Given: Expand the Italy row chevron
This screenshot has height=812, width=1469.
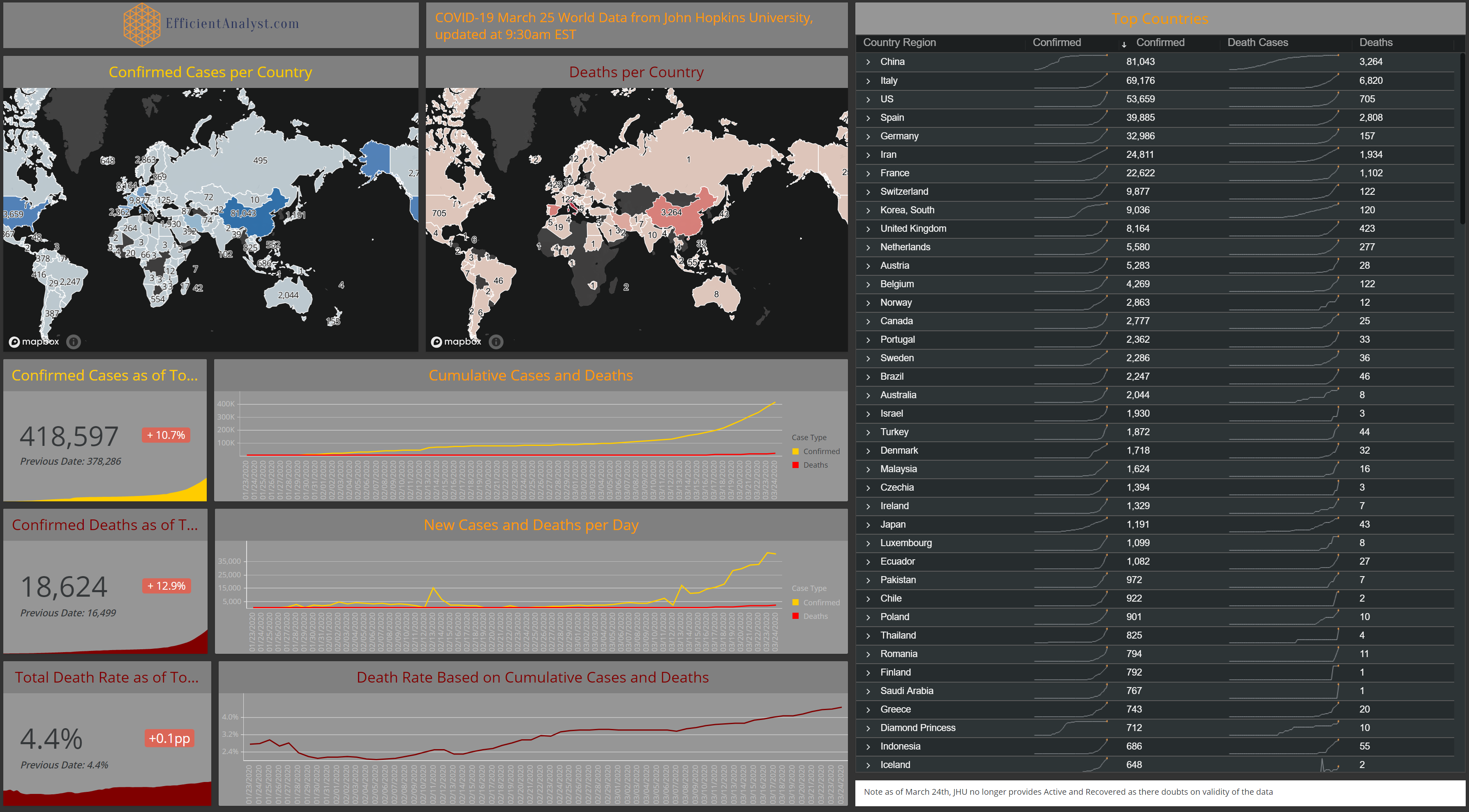Looking at the screenshot, I should 868,81.
